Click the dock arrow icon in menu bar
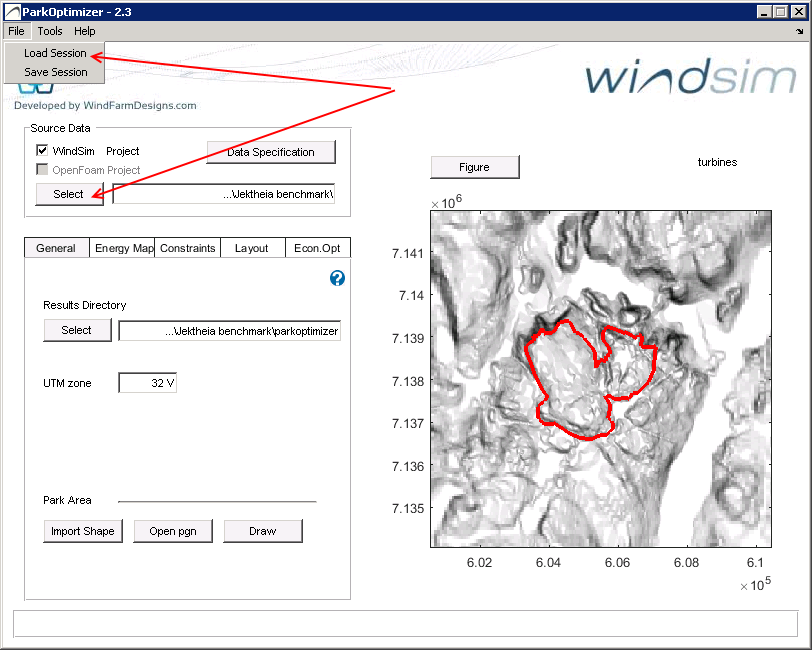The height and width of the screenshot is (650, 812). [x=800, y=32]
